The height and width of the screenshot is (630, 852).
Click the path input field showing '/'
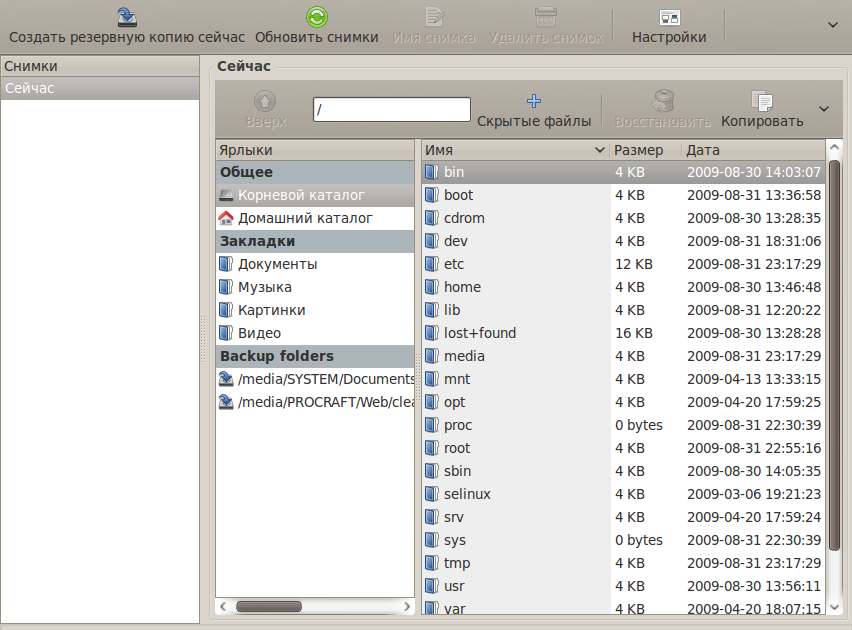coord(391,109)
